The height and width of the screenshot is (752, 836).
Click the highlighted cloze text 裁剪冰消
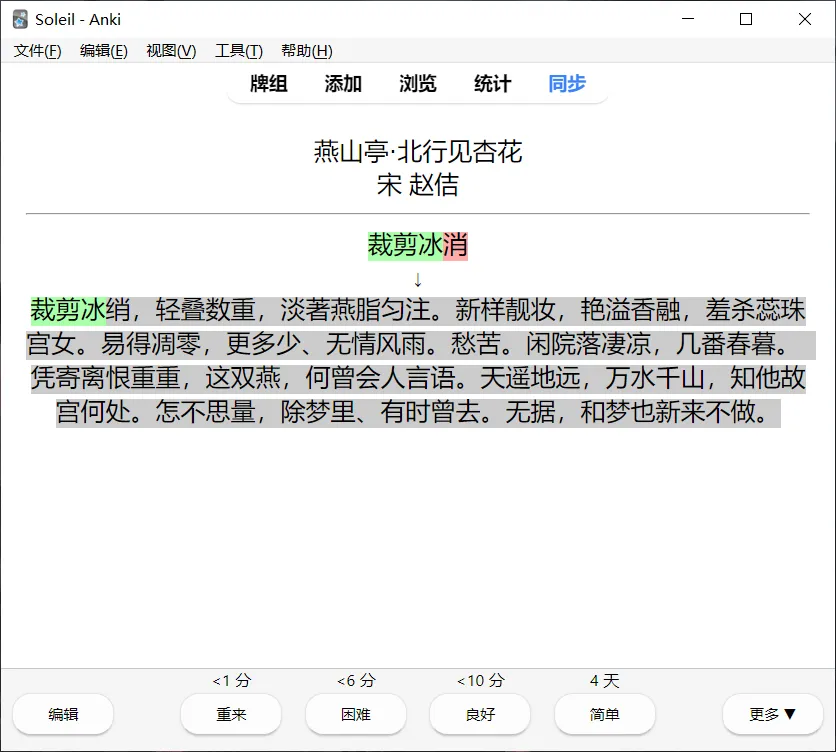coord(417,245)
